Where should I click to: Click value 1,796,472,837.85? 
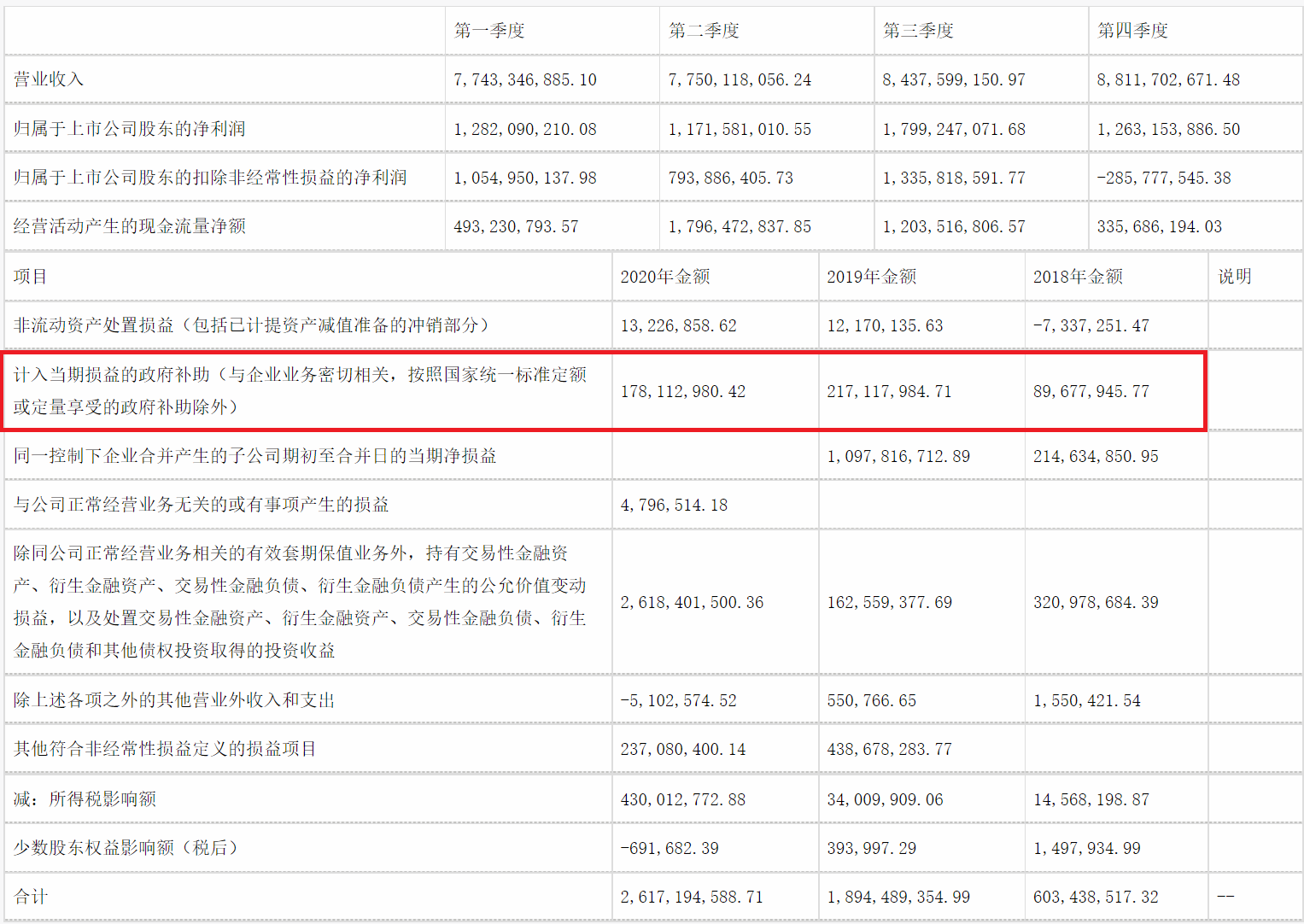740,226
